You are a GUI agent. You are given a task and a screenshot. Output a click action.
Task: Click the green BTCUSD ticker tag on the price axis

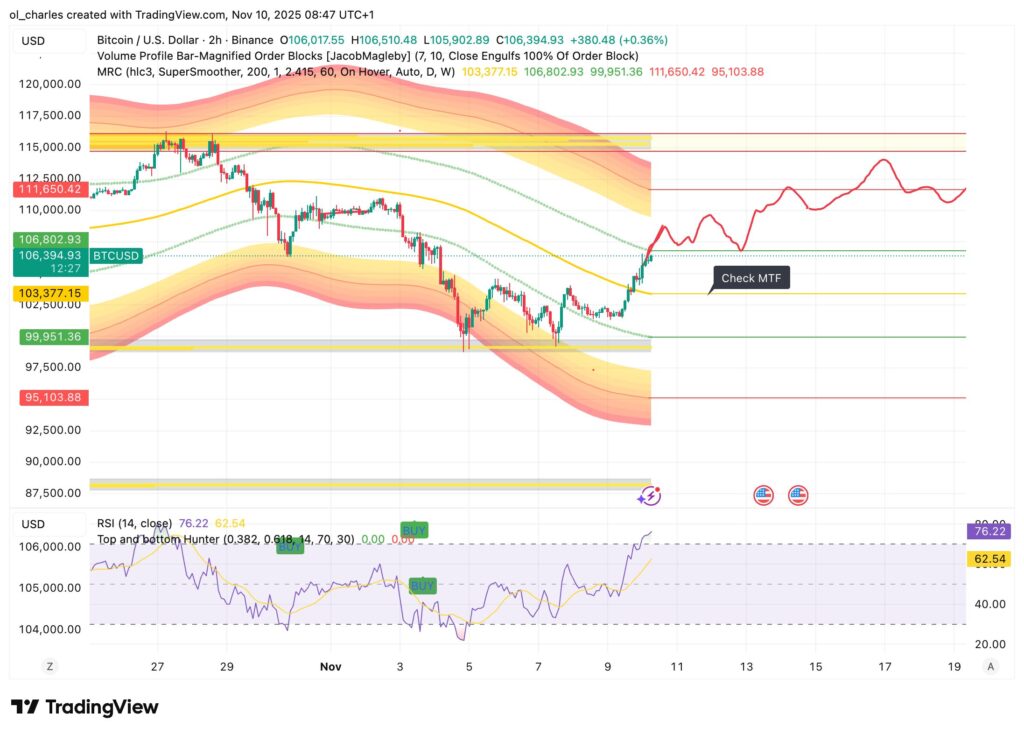115,256
